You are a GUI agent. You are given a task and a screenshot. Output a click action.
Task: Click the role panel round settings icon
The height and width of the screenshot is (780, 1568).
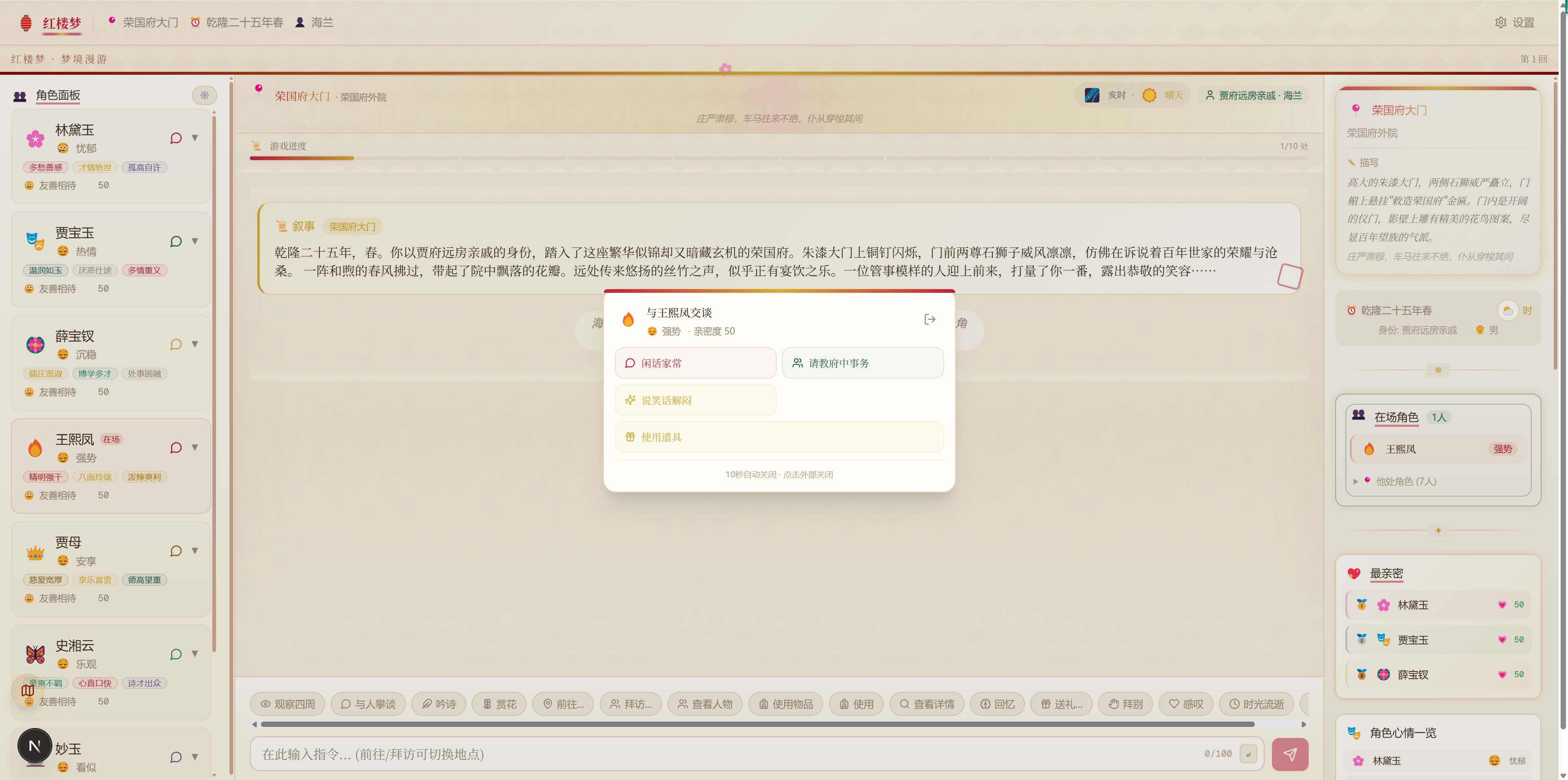pos(205,95)
